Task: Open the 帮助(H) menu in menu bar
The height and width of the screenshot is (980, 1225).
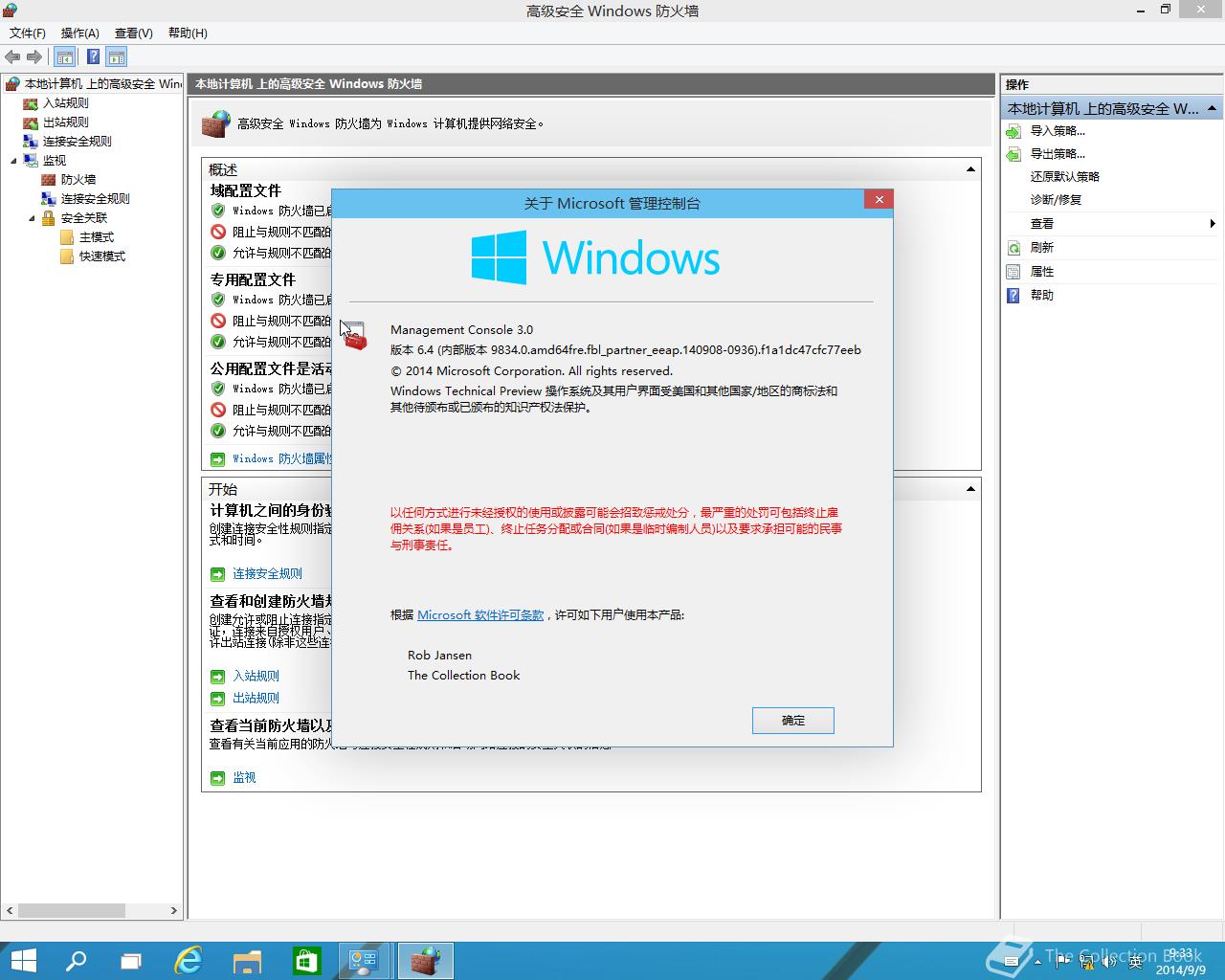Action: [188, 33]
